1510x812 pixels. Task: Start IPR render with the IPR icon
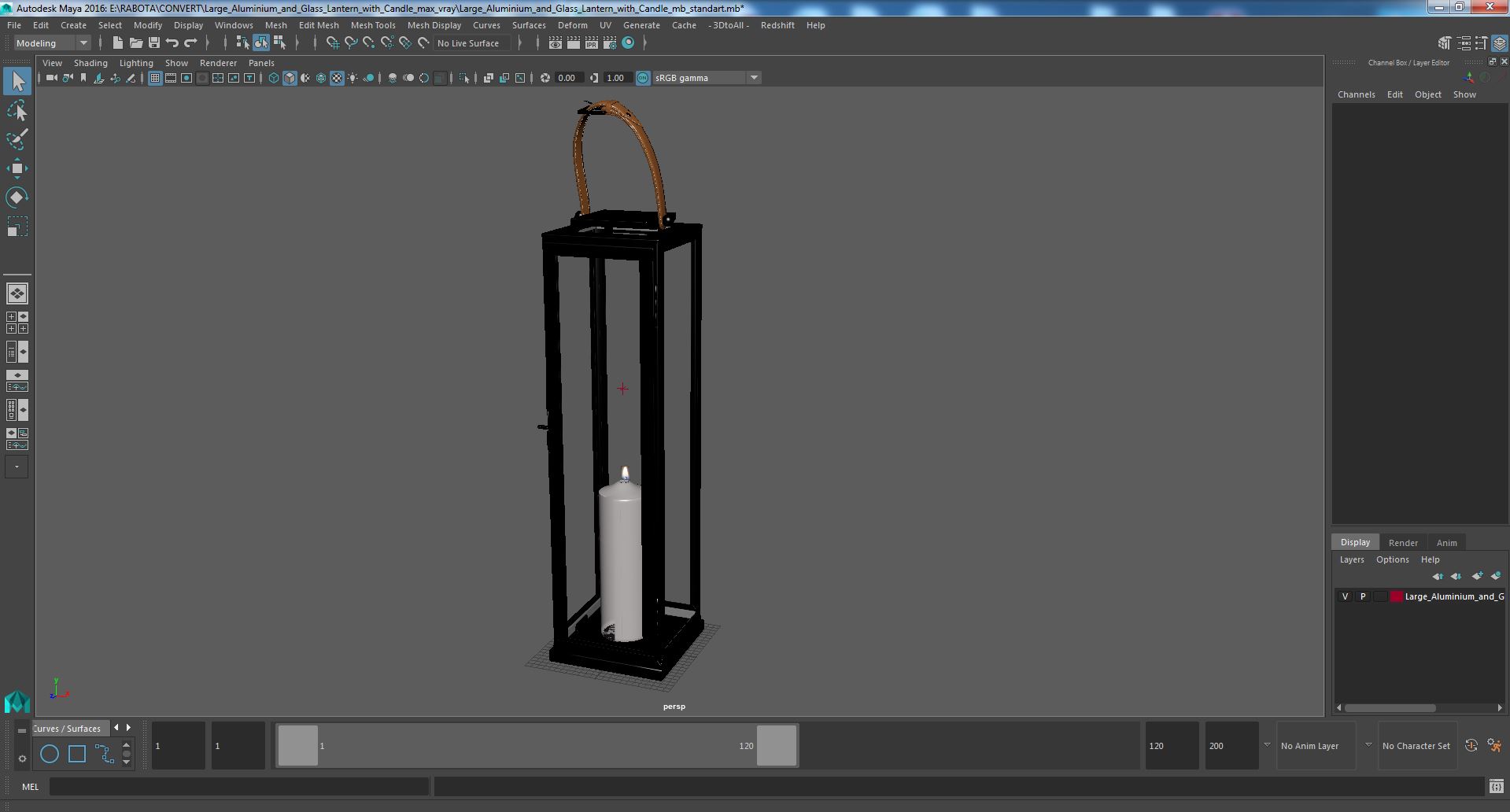coord(591,43)
